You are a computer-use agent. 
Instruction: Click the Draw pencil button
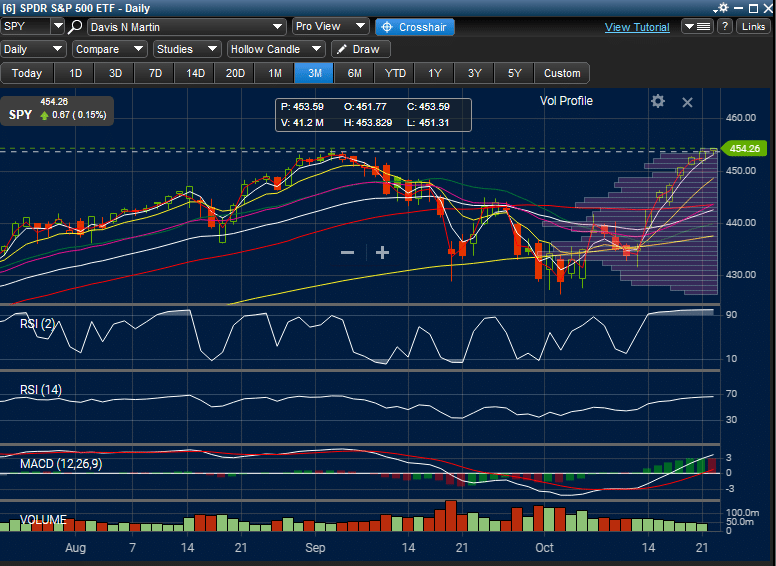(x=361, y=49)
